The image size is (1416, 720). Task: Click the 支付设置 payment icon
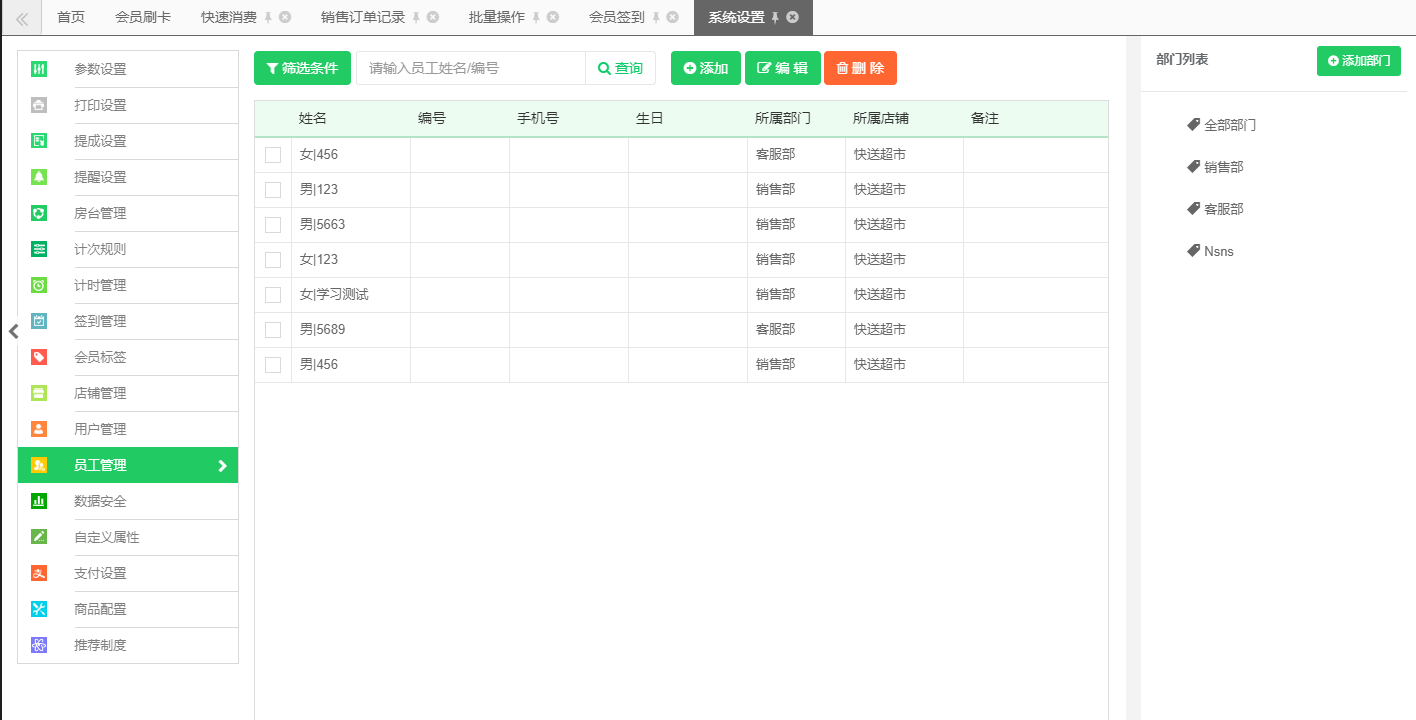tap(39, 573)
